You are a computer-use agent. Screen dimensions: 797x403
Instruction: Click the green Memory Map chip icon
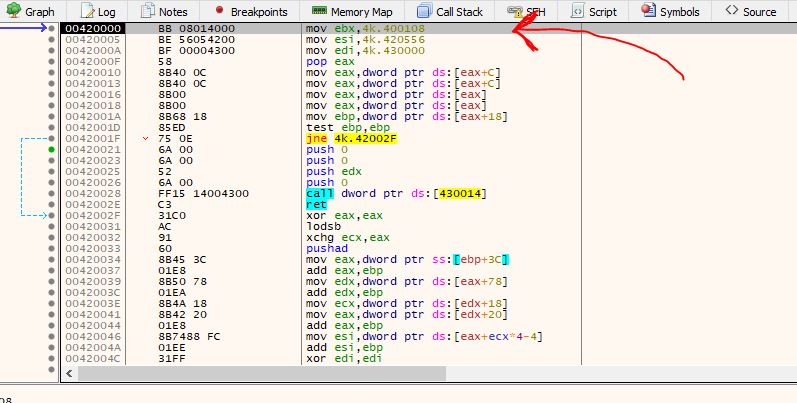[x=319, y=11]
